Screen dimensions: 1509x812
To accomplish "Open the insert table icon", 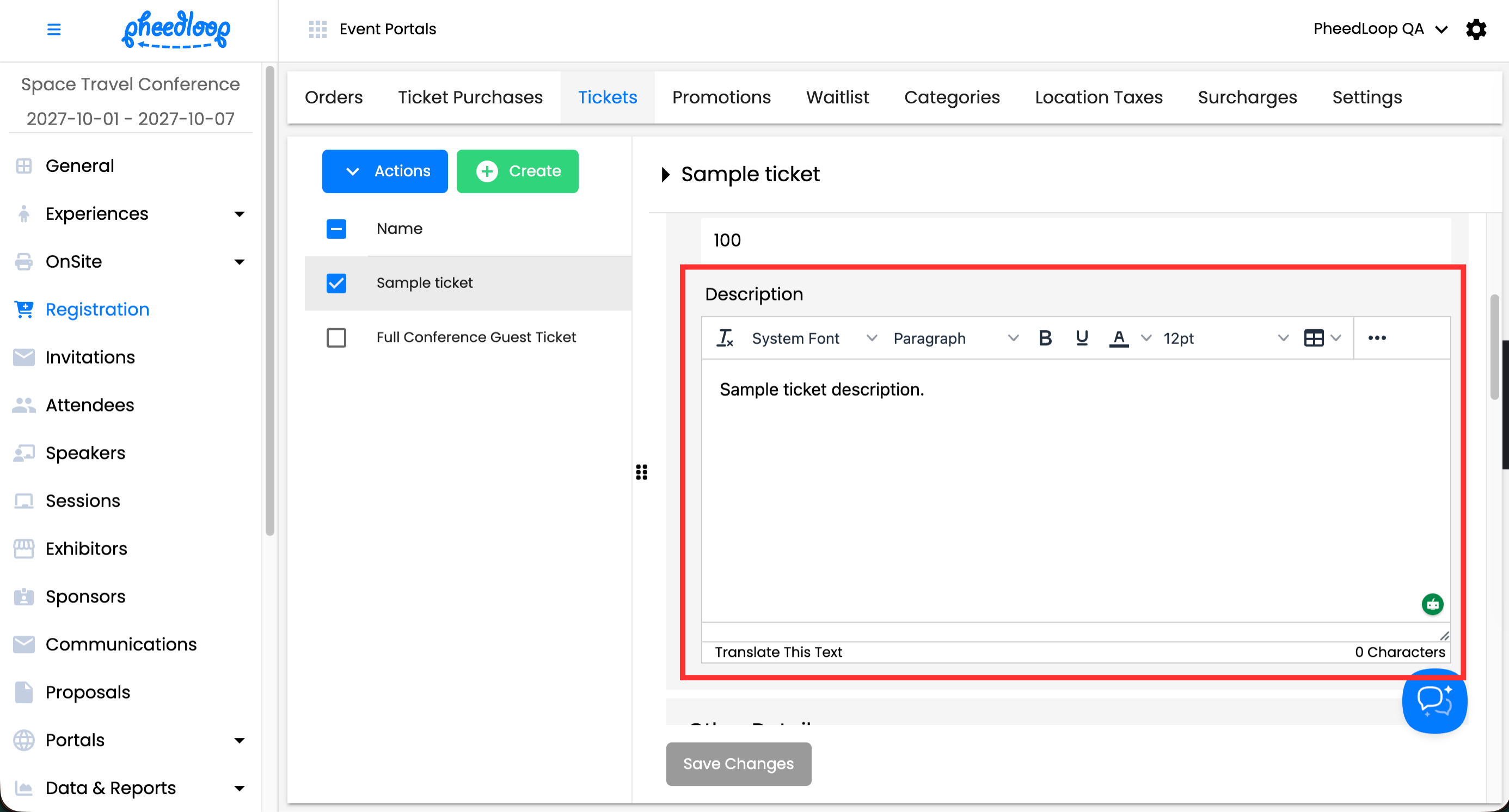I will click(x=1314, y=338).
